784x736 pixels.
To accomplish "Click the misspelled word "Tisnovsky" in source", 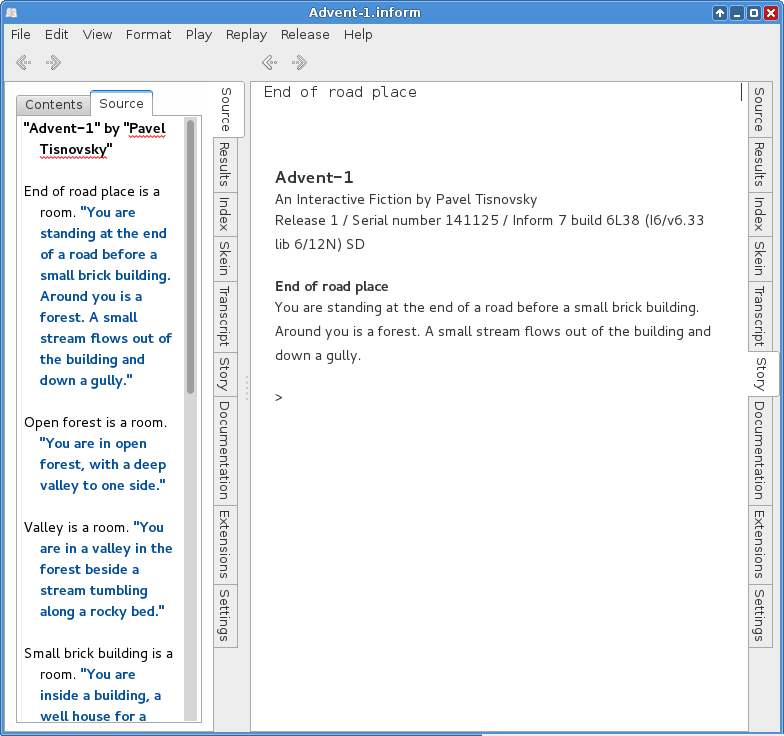I will [x=74, y=150].
